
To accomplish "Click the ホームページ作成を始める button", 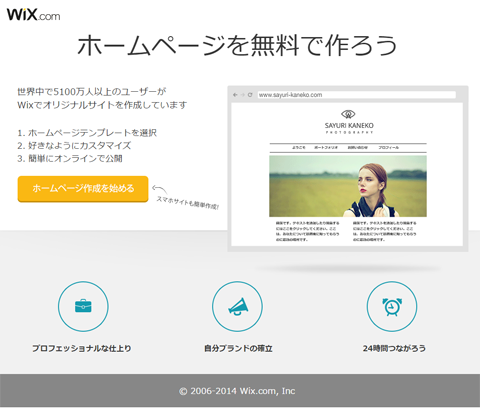I will pos(83,189).
